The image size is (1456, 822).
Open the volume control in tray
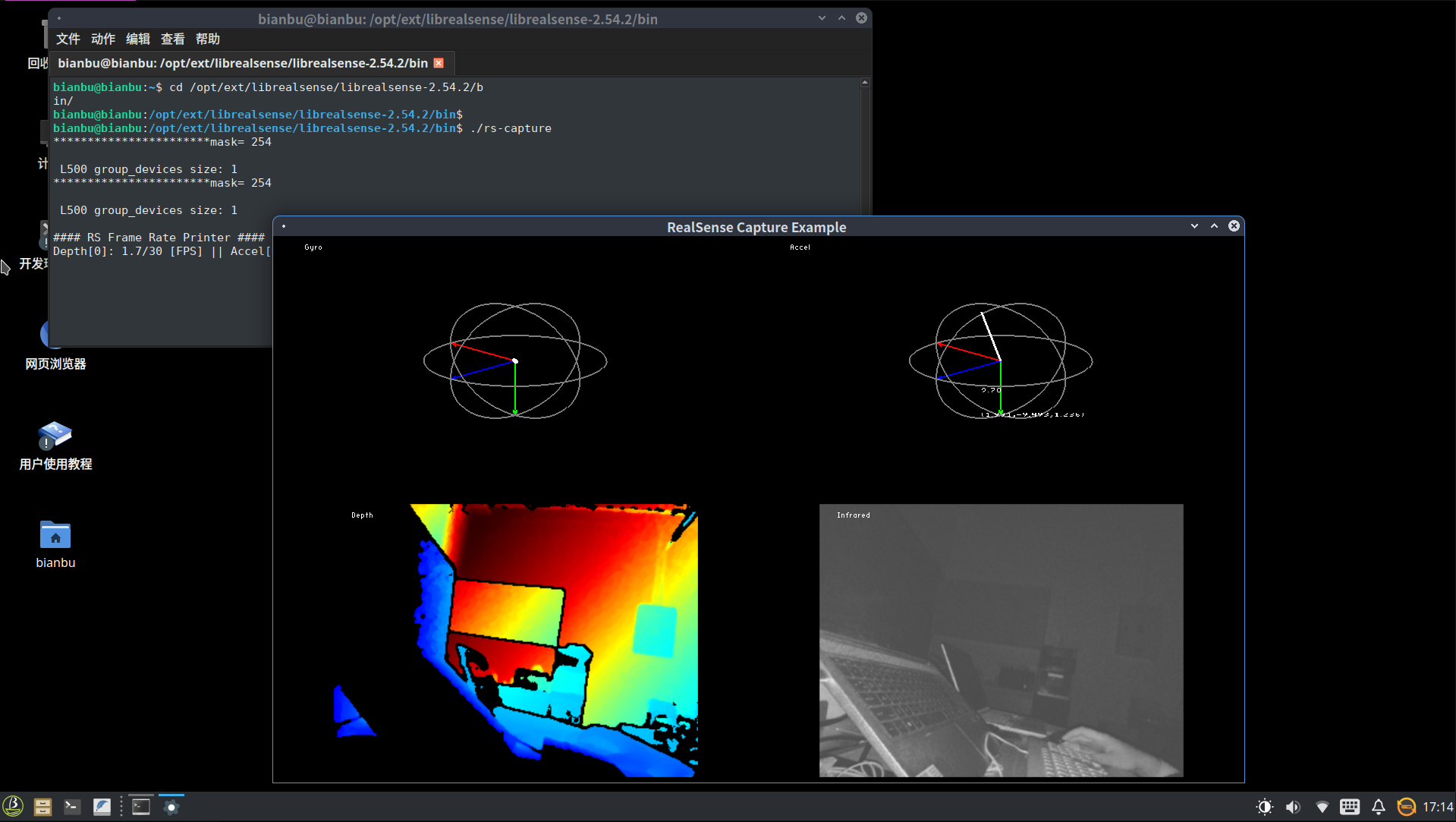pos(1293,807)
